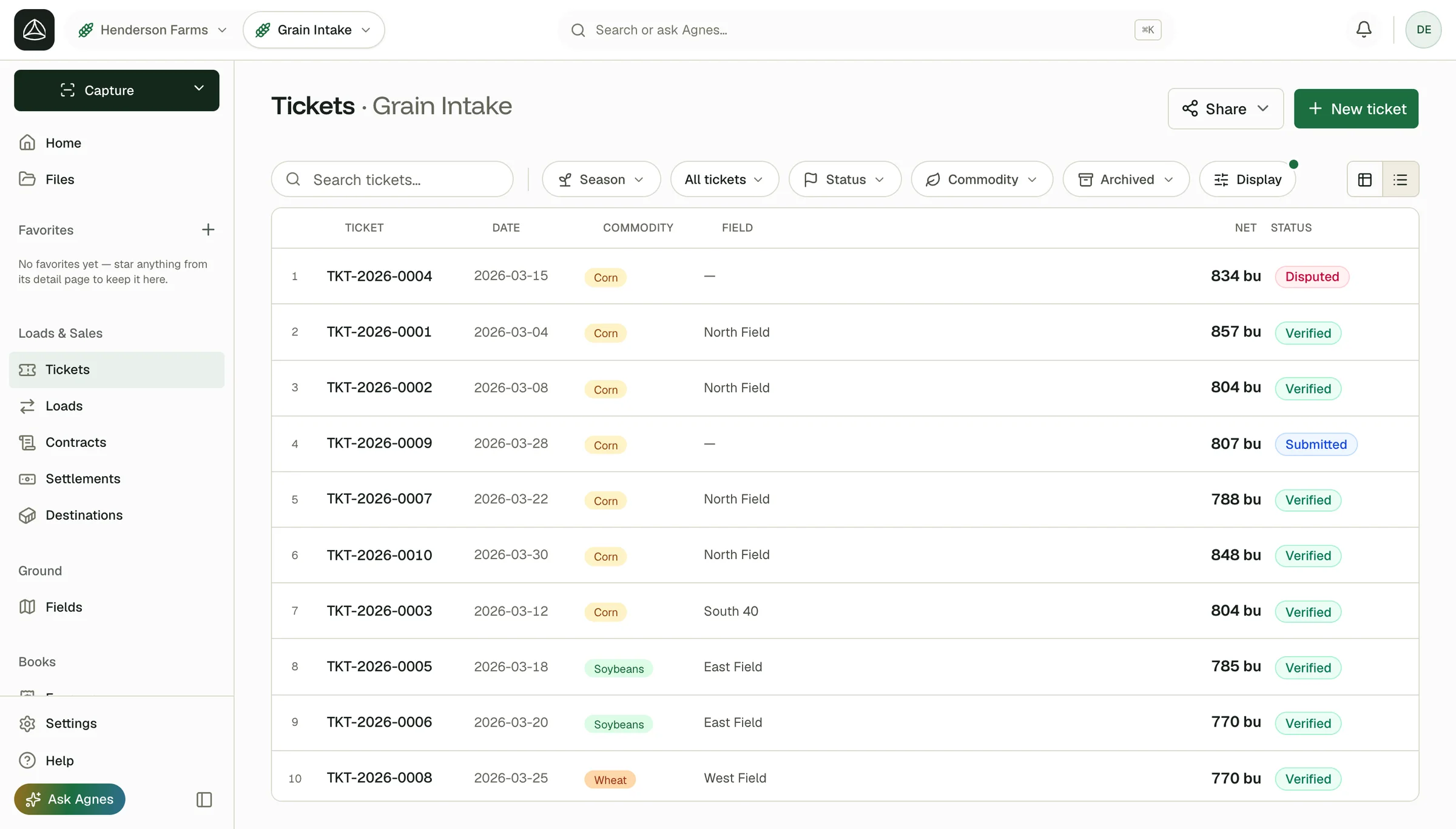
Task: Expand the Capture dropdown
Action: (199, 90)
